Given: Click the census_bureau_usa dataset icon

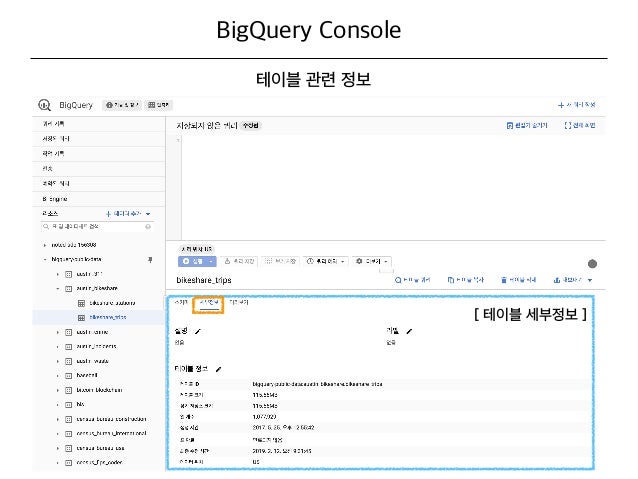Looking at the screenshot, I should (x=69, y=448).
